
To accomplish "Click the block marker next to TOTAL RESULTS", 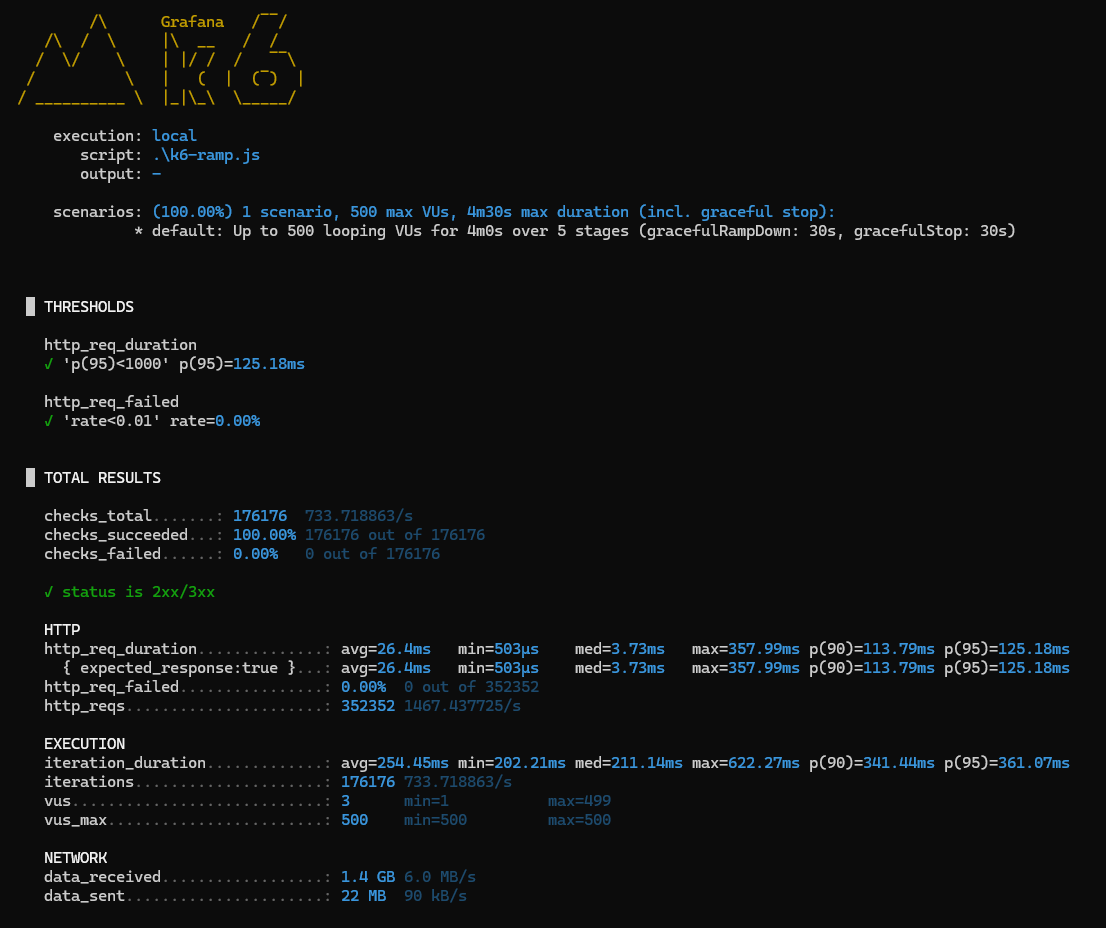I will click(30, 477).
